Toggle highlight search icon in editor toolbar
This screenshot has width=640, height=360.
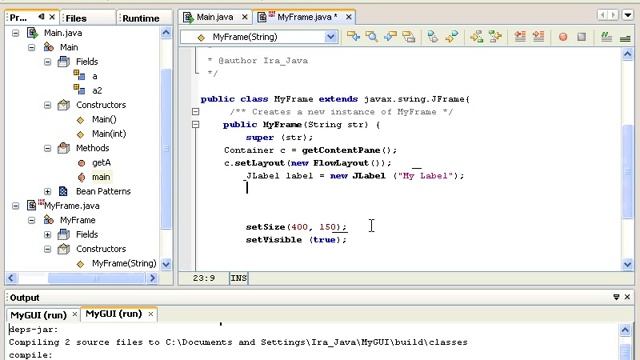click(409, 37)
